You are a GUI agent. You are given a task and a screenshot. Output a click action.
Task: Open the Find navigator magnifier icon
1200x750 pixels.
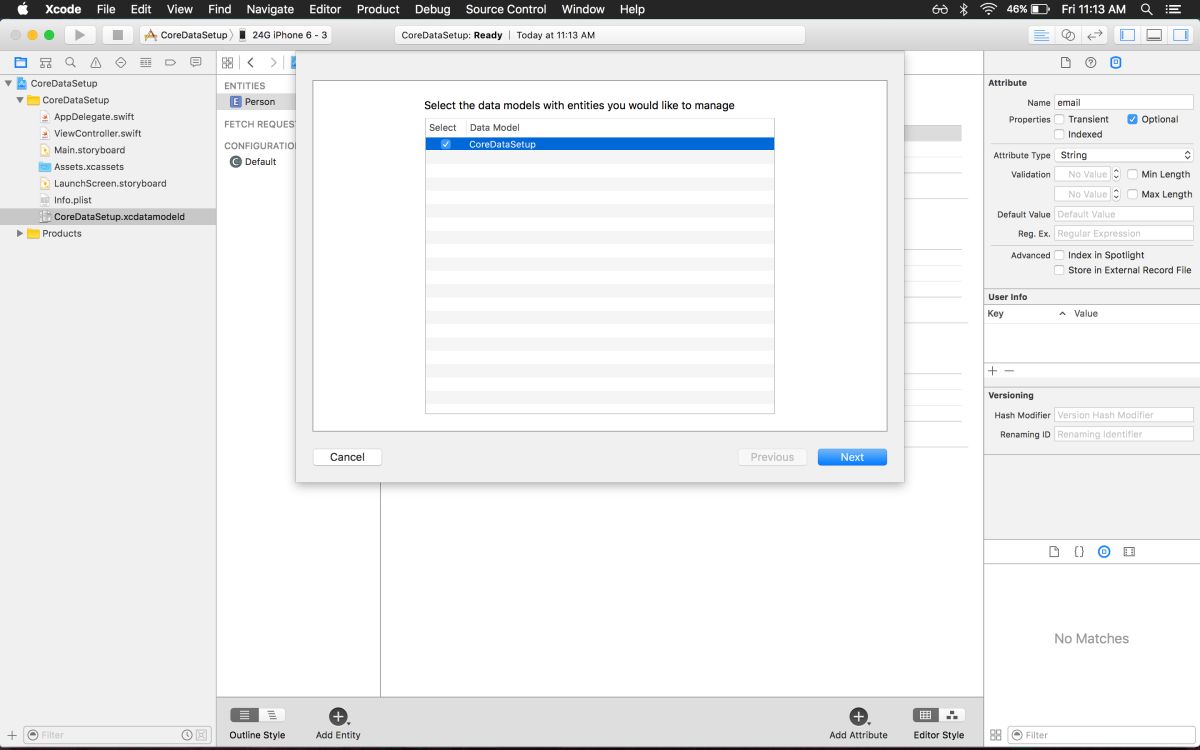[x=71, y=62]
